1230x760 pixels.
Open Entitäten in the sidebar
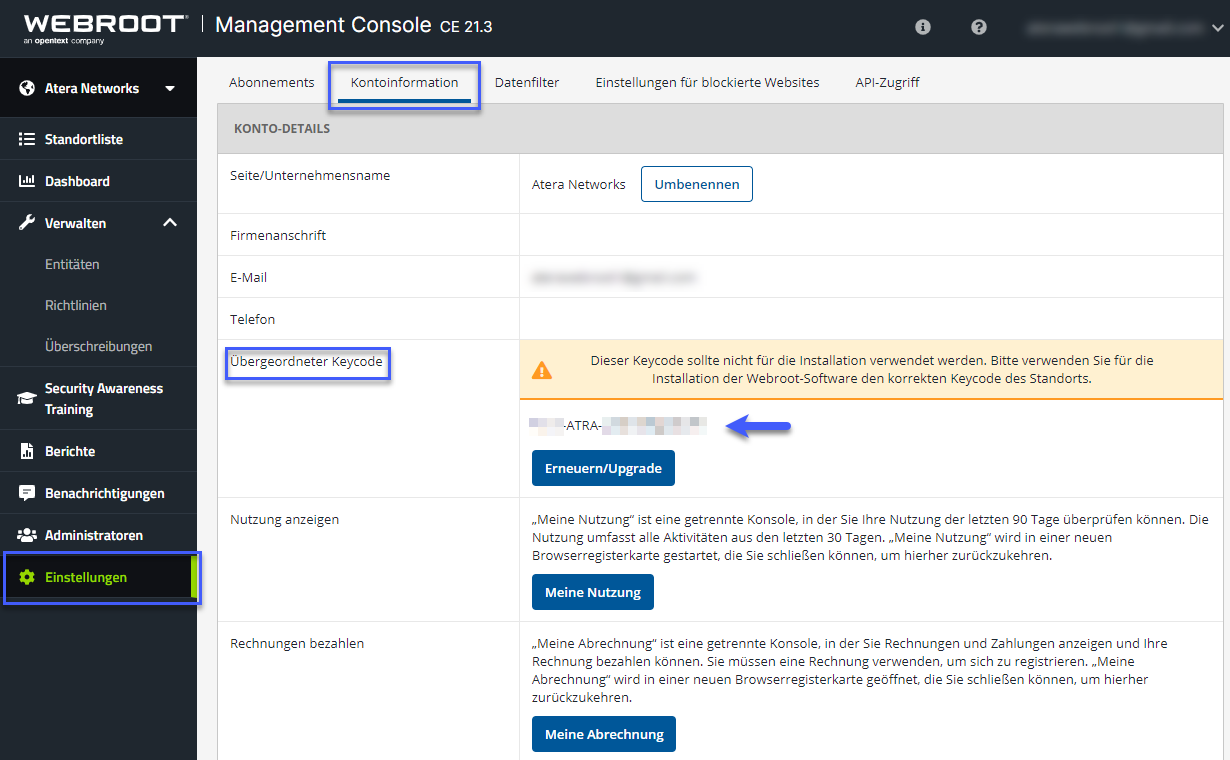[72, 264]
